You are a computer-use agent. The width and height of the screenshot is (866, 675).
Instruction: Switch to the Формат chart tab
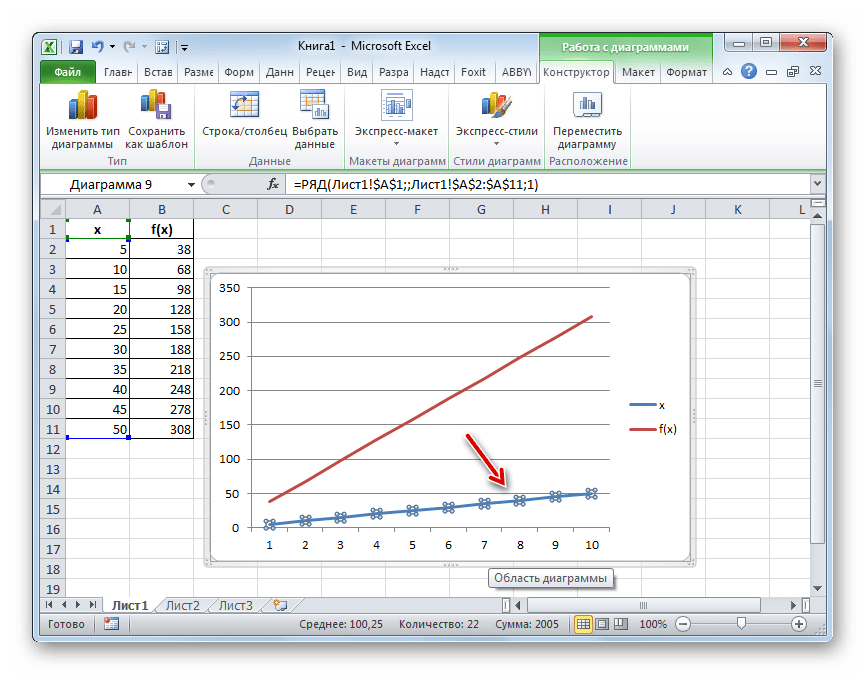tap(686, 72)
